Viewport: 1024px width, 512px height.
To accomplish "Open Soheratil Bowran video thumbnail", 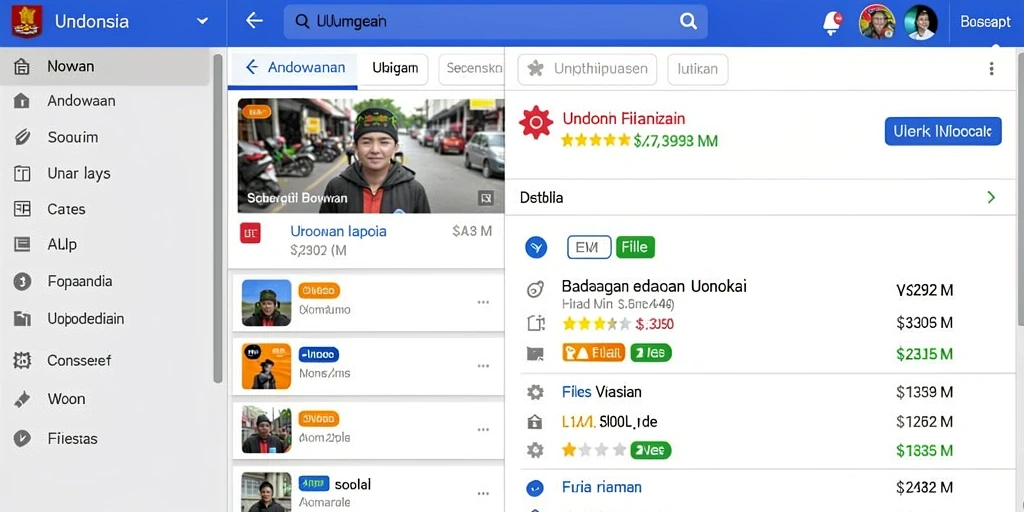I will coord(370,155).
